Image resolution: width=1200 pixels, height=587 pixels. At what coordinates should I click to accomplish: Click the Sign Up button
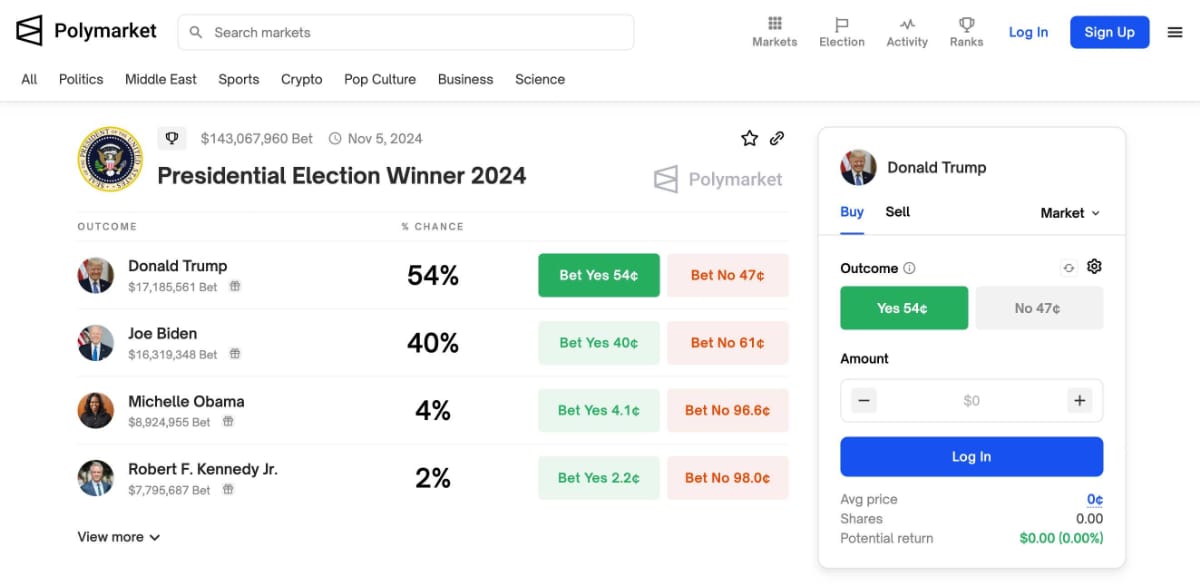click(x=1109, y=32)
